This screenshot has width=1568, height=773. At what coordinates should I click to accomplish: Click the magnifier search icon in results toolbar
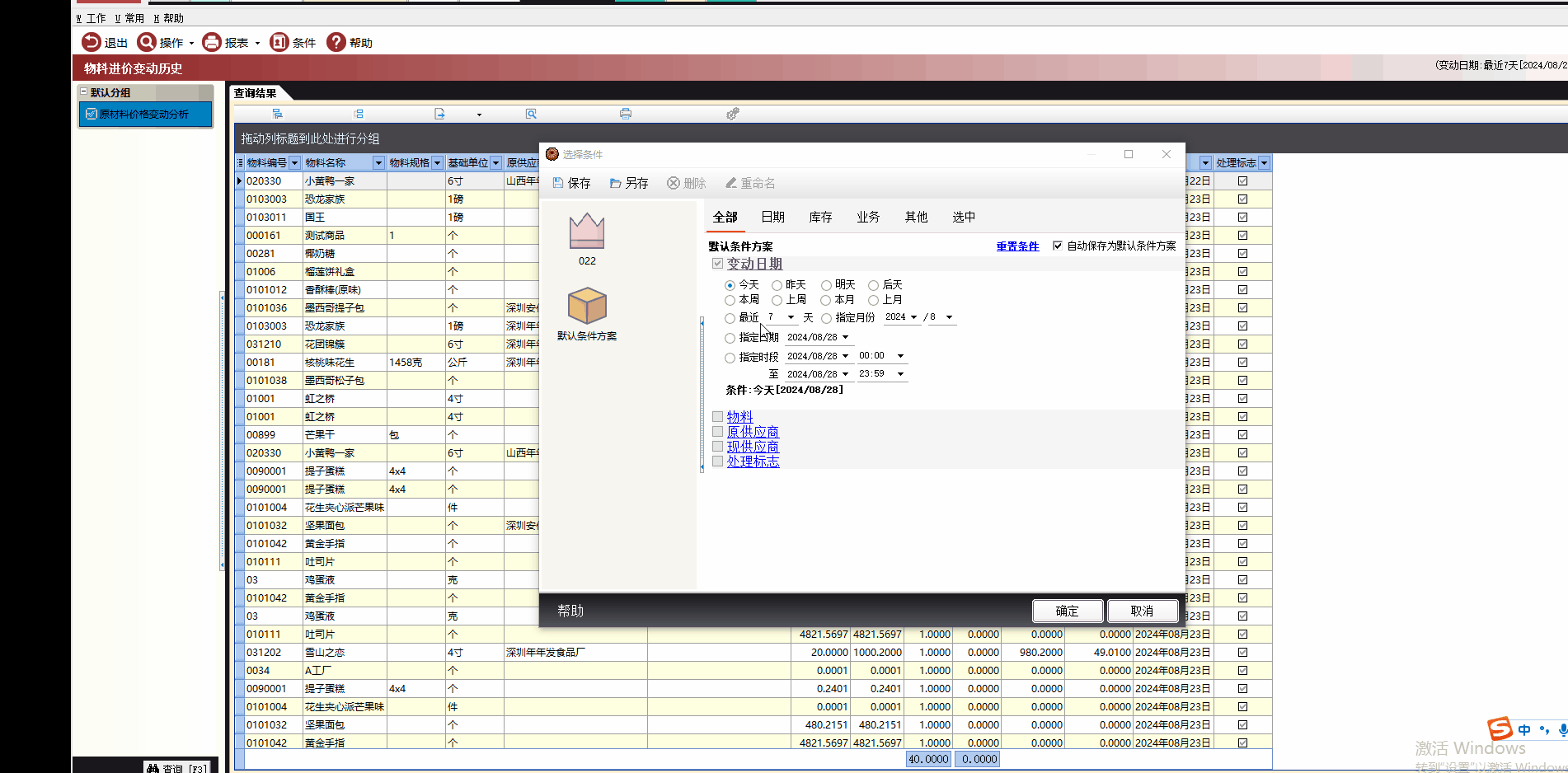tap(531, 114)
